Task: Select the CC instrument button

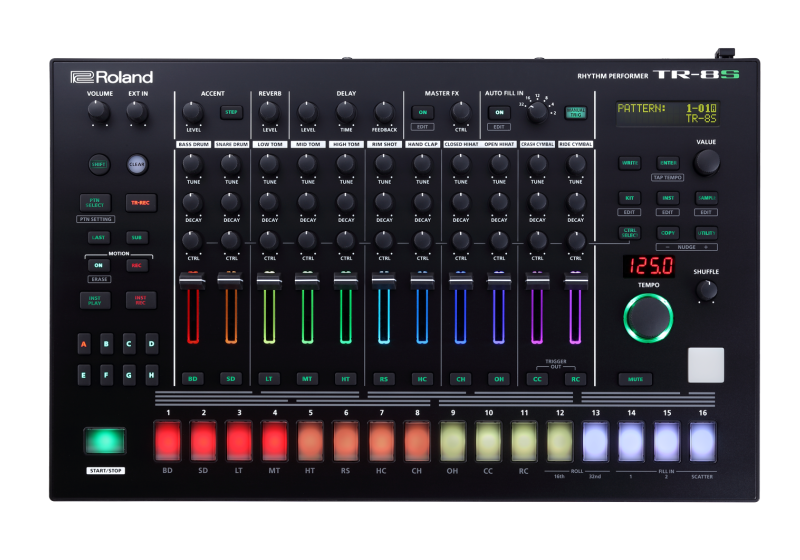Action: click(537, 379)
